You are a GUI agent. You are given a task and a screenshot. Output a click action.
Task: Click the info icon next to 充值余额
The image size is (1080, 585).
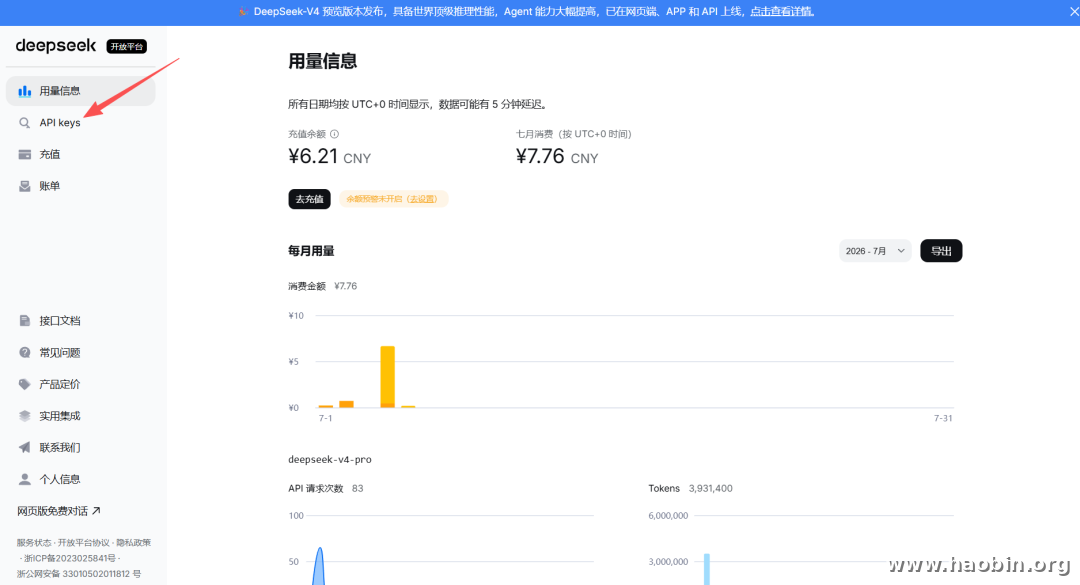(334, 134)
